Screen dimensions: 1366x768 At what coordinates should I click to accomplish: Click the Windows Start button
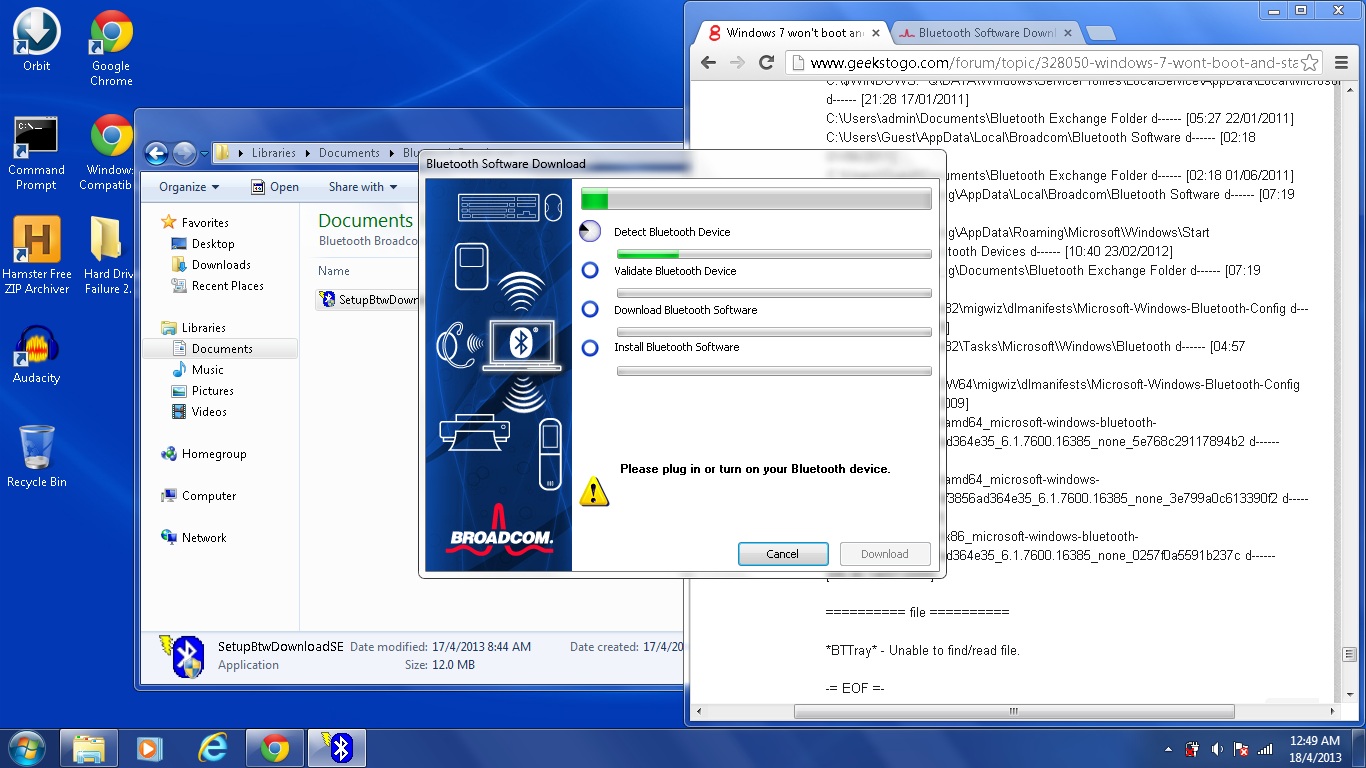(25, 748)
